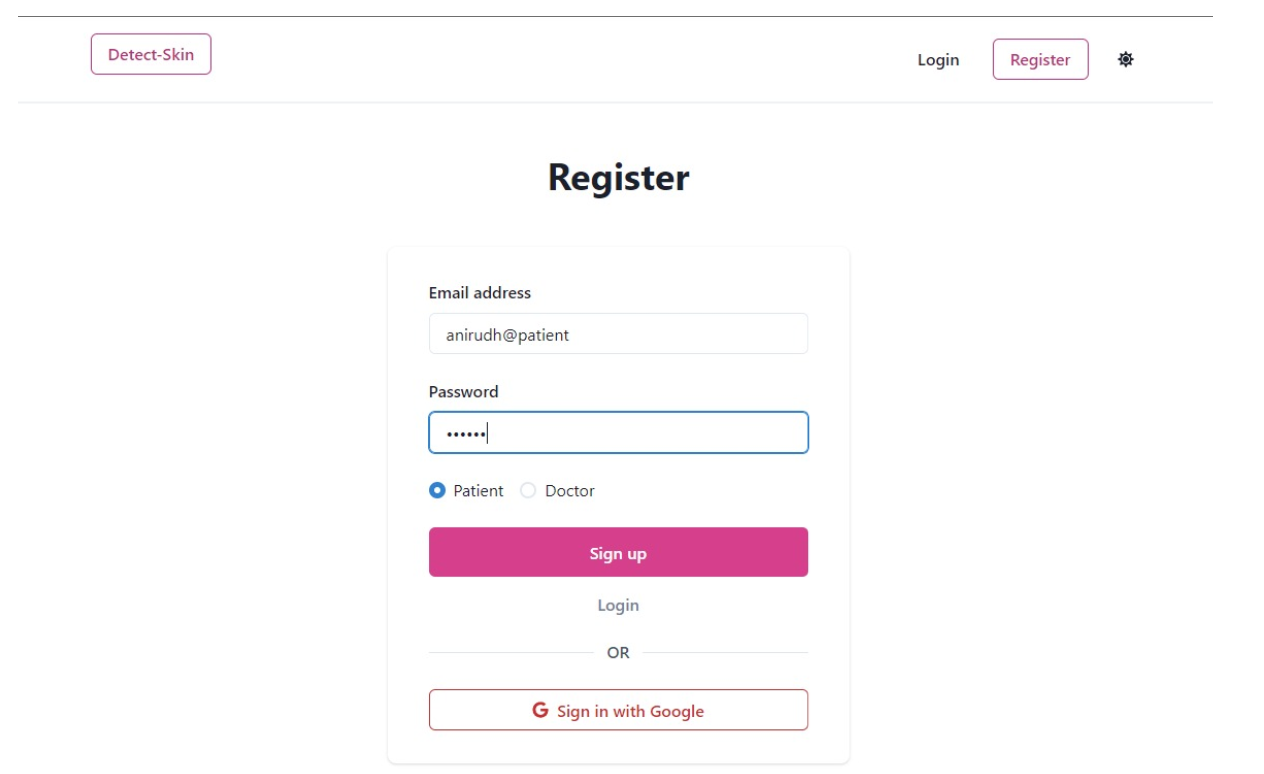This screenshot has width=1264, height=774.
Task: Click the Patient label text
Action: click(x=479, y=490)
